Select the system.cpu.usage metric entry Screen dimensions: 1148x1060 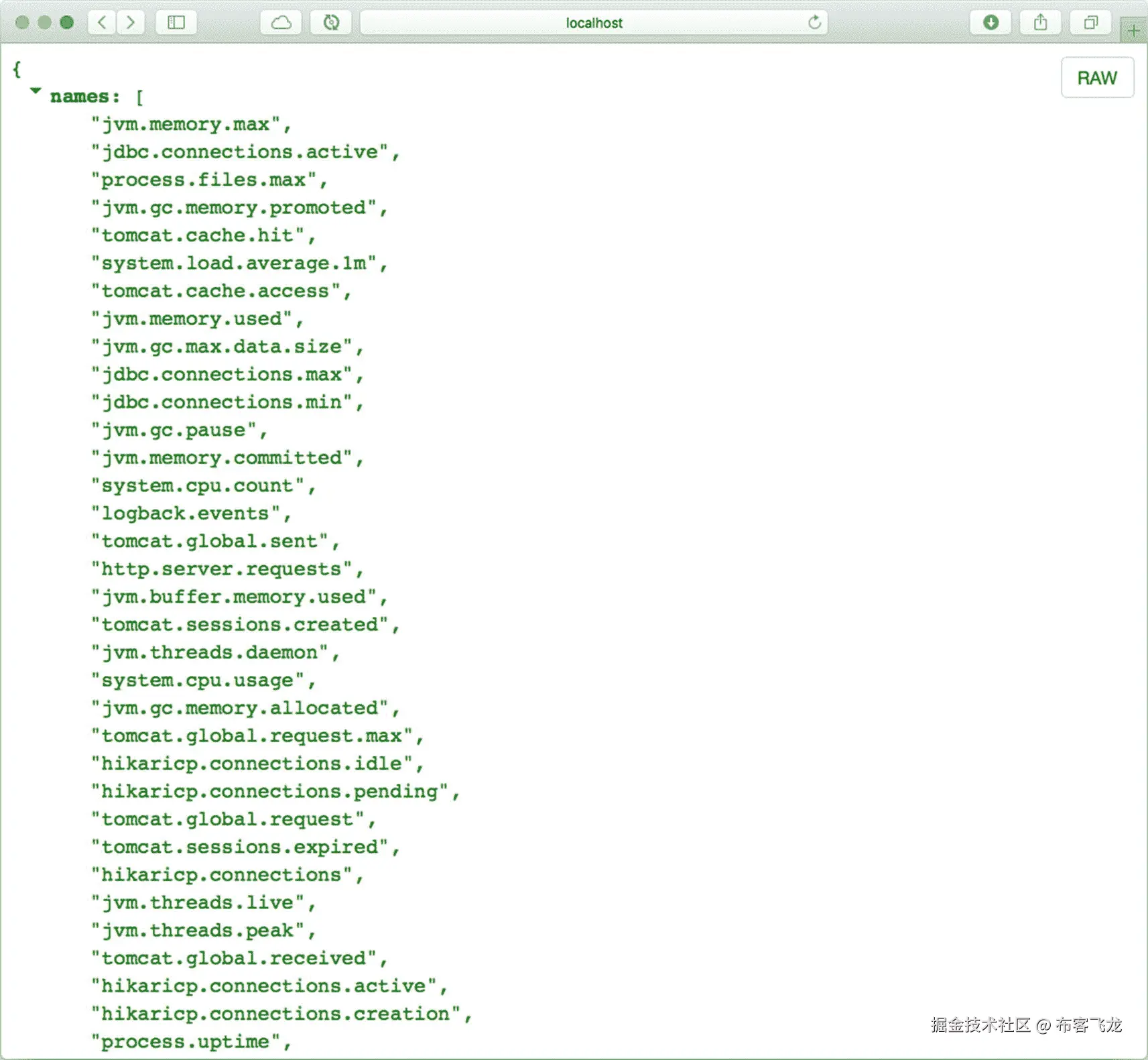click(x=201, y=680)
